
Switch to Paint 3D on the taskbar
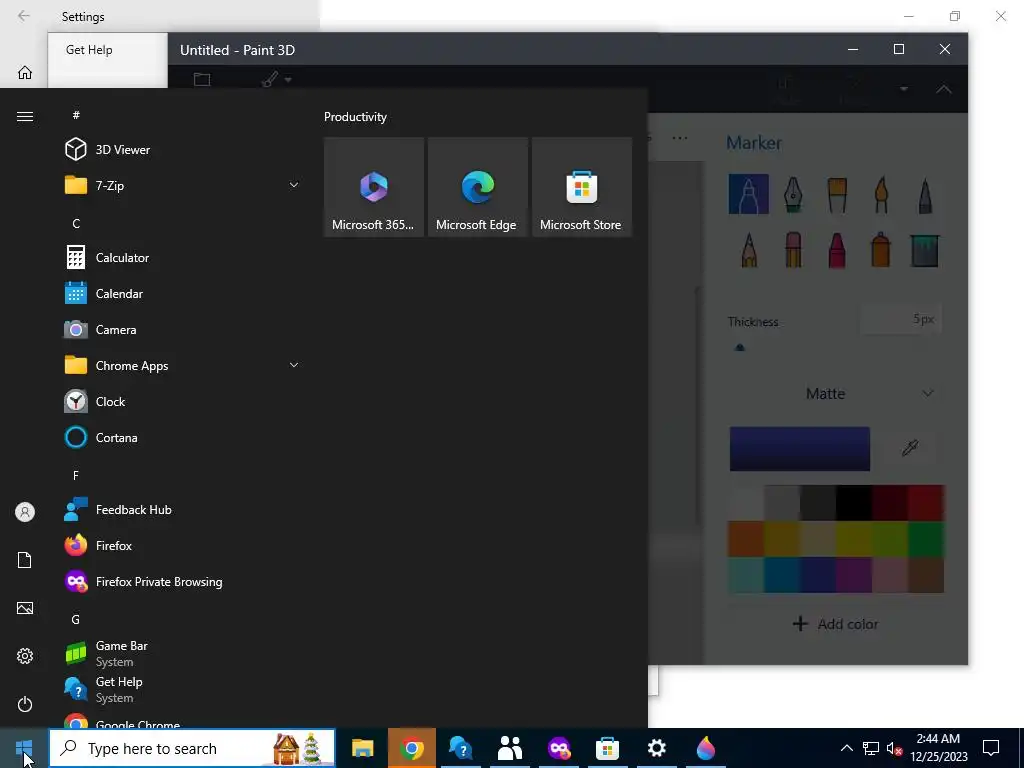705,748
